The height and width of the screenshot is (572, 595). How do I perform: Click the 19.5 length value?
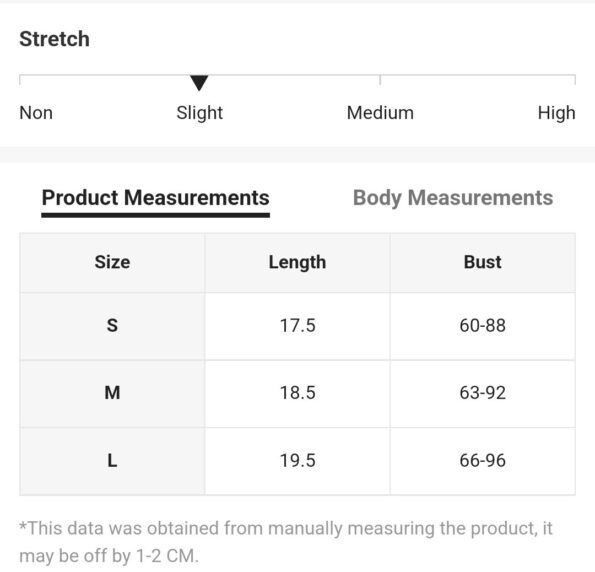tap(298, 461)
